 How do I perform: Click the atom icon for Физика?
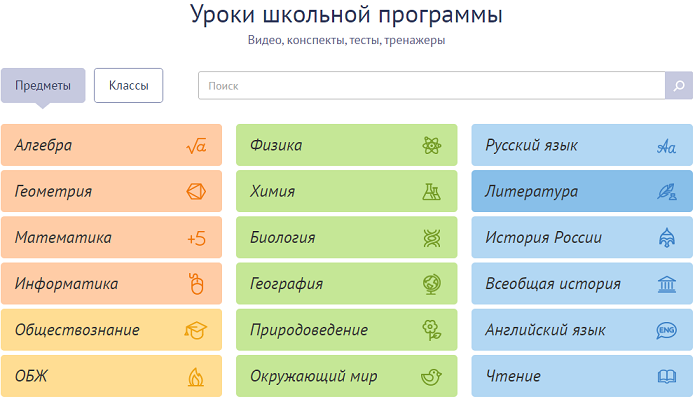click(x=431, y=145)
